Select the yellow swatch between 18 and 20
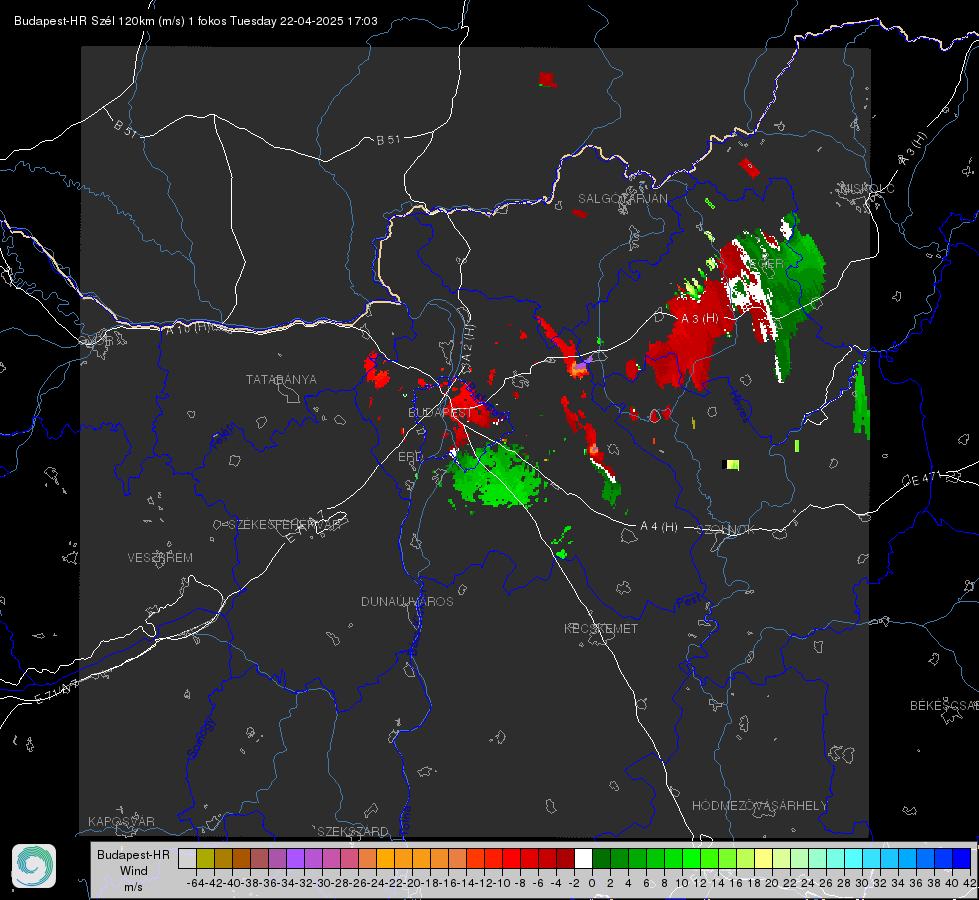The height and width of the screenshot is (900, 979). coord(764,859)
